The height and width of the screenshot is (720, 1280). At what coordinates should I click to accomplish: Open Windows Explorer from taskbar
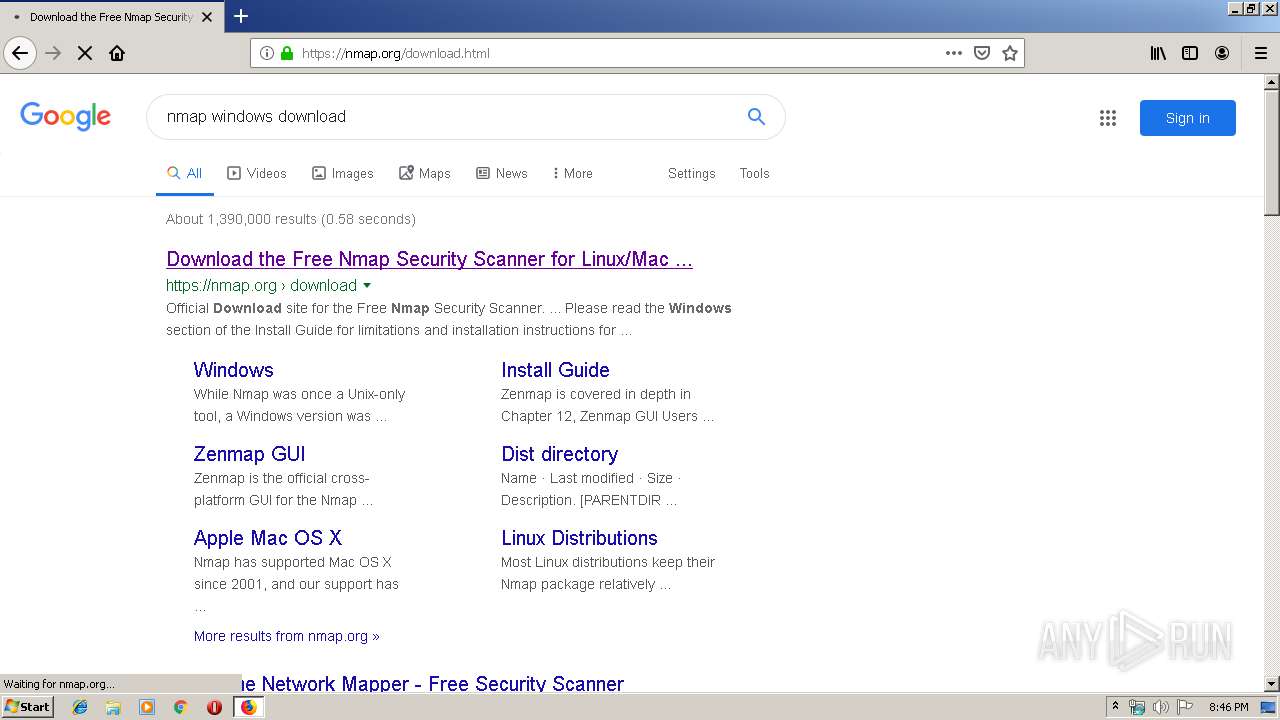pos(113,707)
